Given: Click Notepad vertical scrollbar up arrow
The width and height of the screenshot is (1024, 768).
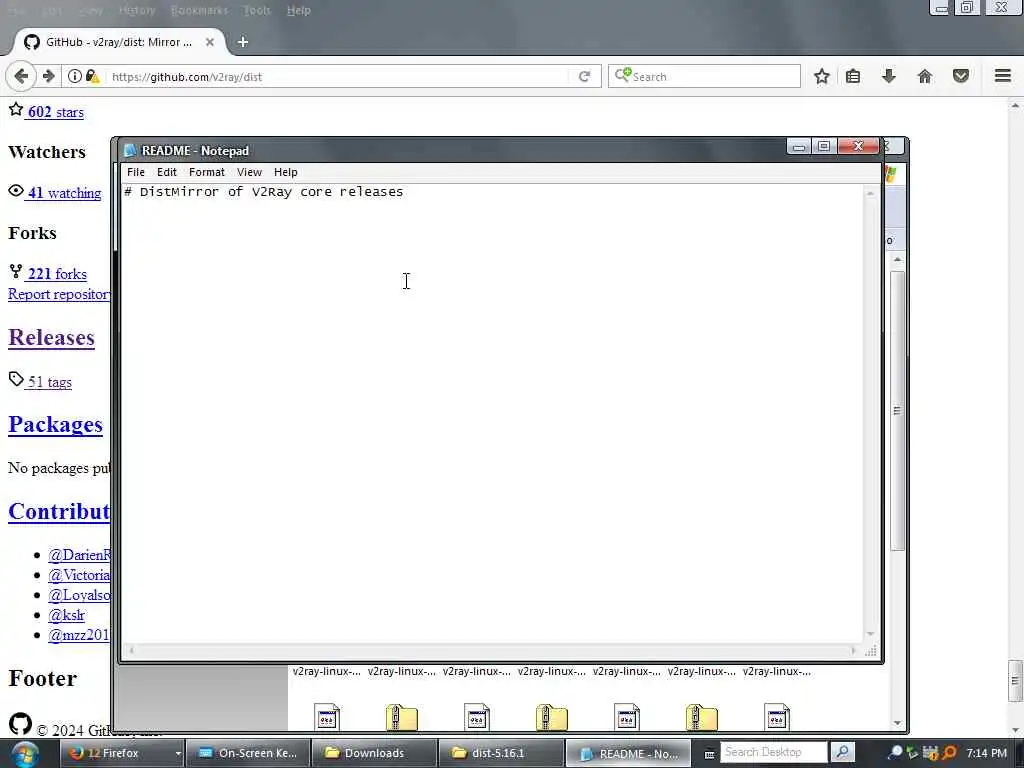Looking at the screenshot, I should point(870,193).
